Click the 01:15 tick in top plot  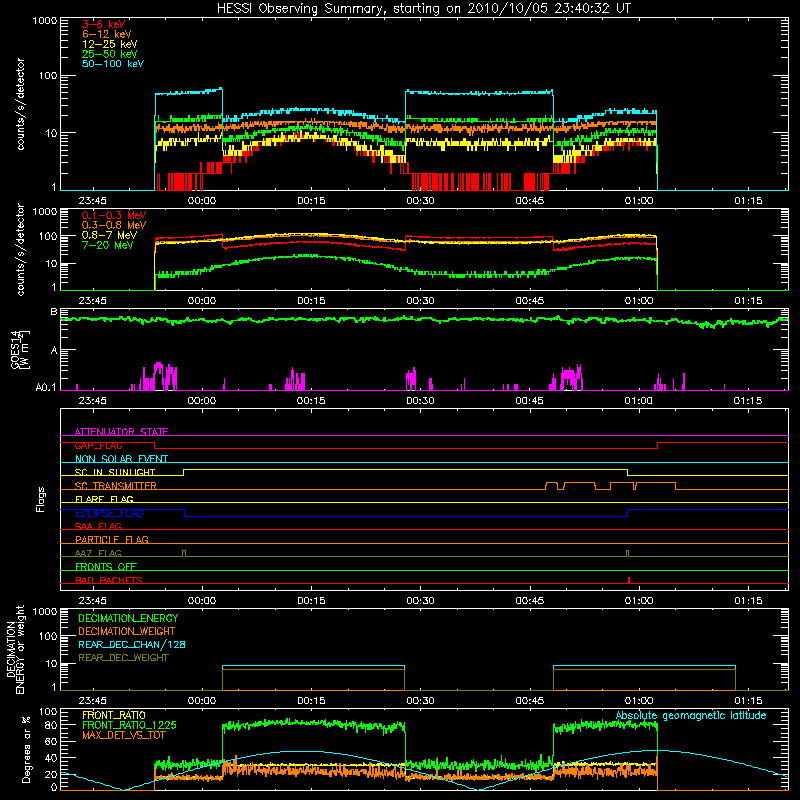pyautogui.click(x=748, y=201)
